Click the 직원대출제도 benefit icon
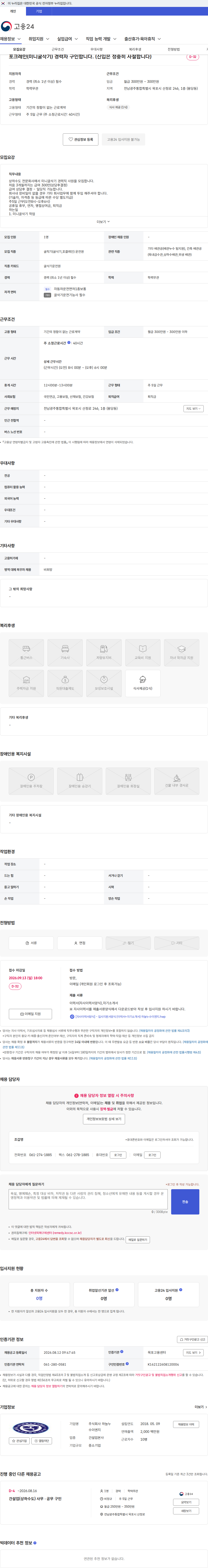 [65, 683]
